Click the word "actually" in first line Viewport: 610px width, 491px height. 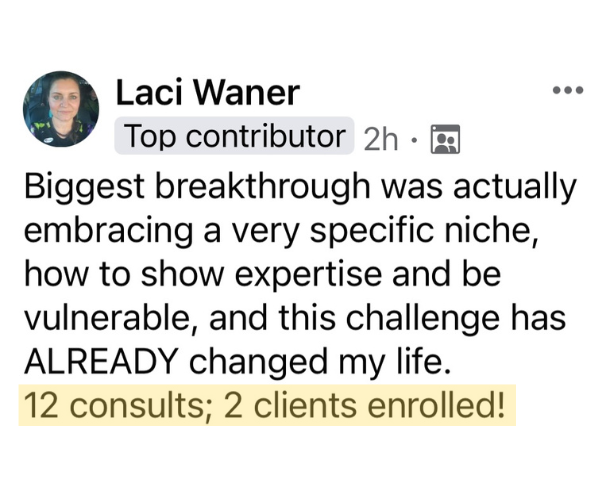[514, 187]
